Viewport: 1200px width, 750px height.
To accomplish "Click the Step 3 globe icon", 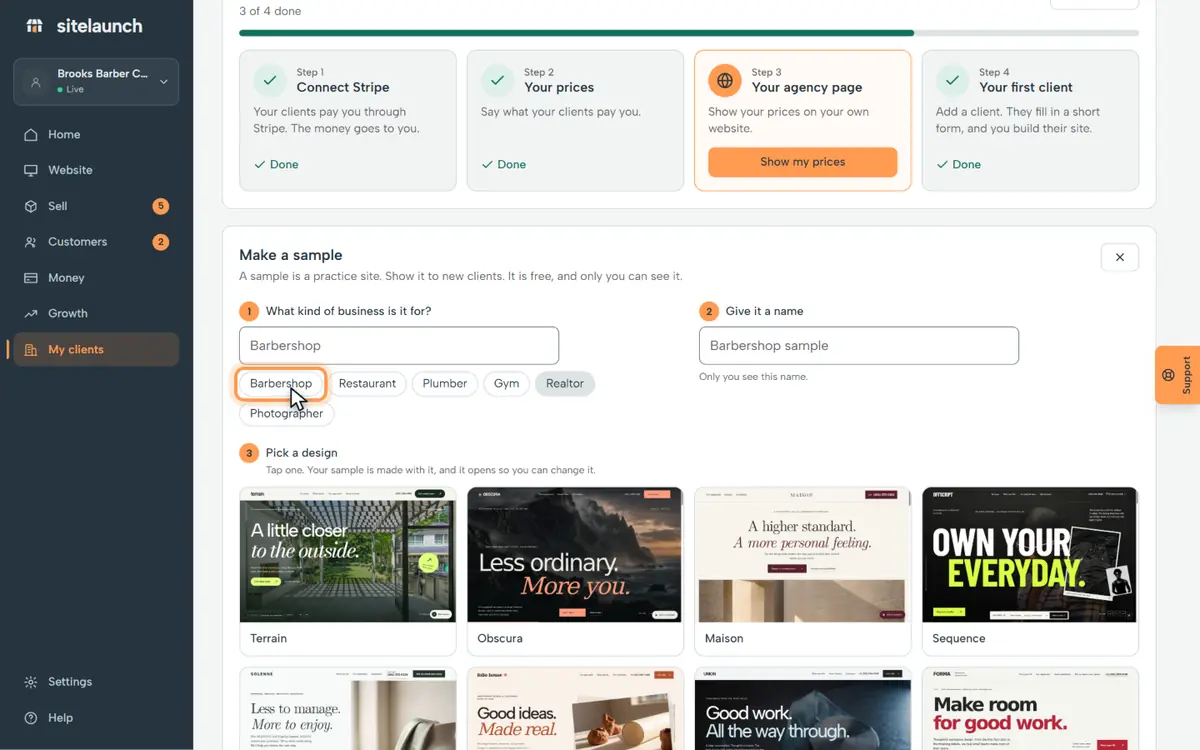I will pos(724,80).
